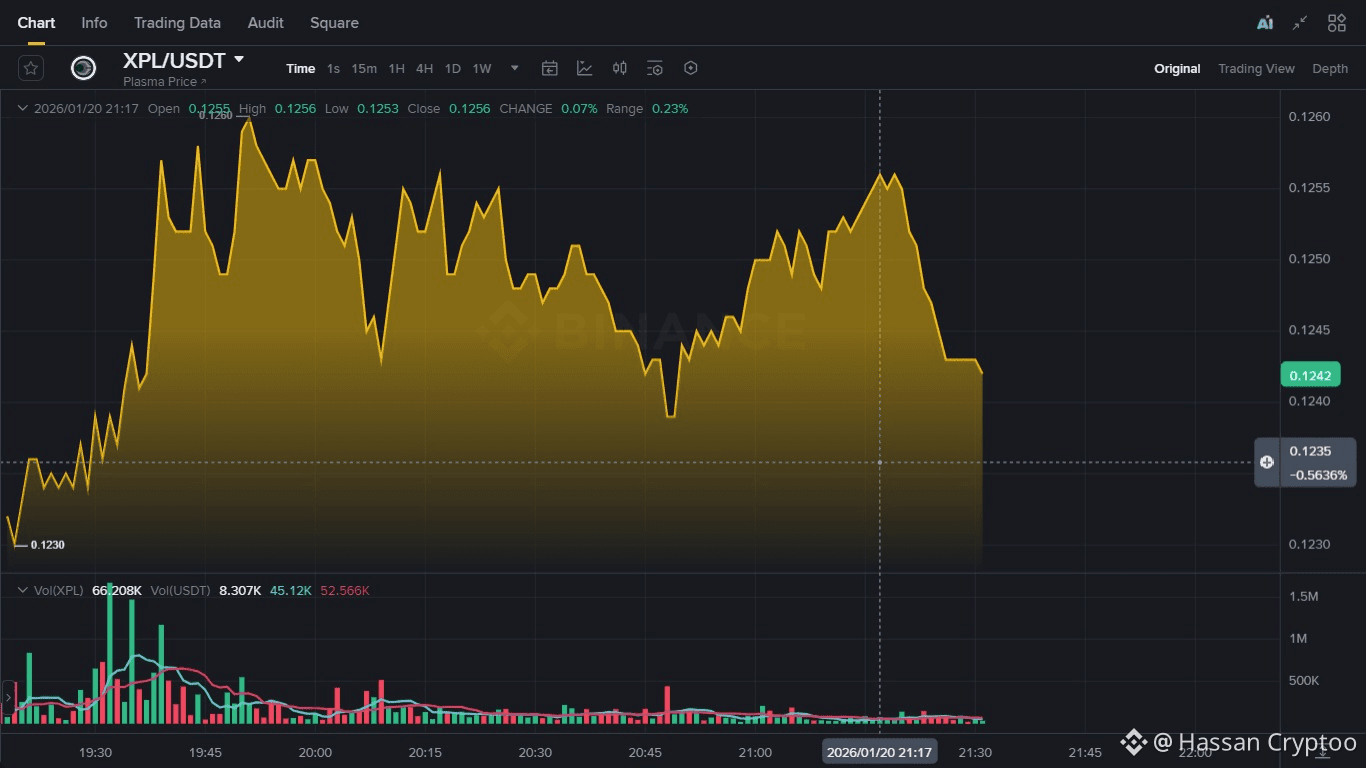Viewport: 1366px width, 768px height.
Task: Click the Binance Square logo watermark icon
Action: pyautogui.click(x=1133, y=742)
